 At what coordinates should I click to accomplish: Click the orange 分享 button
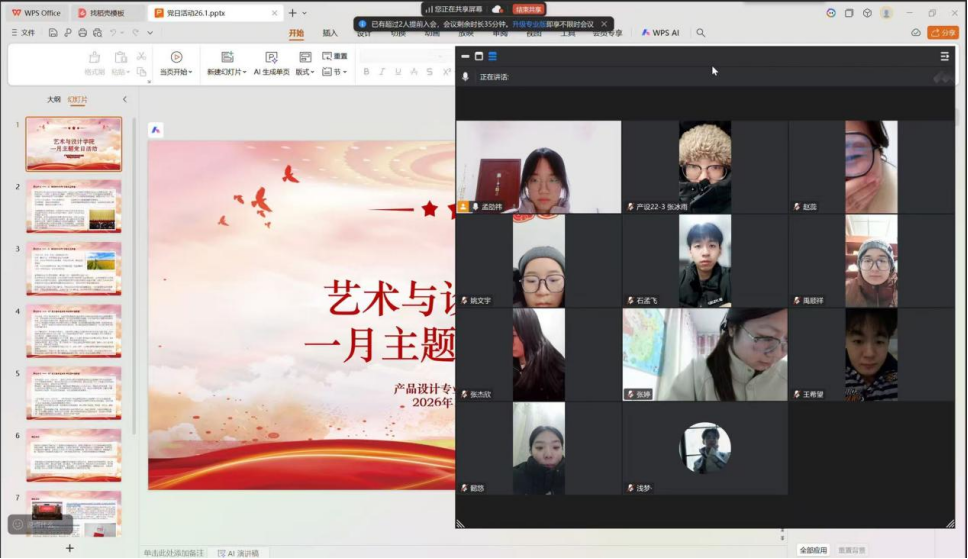[943, 33]
